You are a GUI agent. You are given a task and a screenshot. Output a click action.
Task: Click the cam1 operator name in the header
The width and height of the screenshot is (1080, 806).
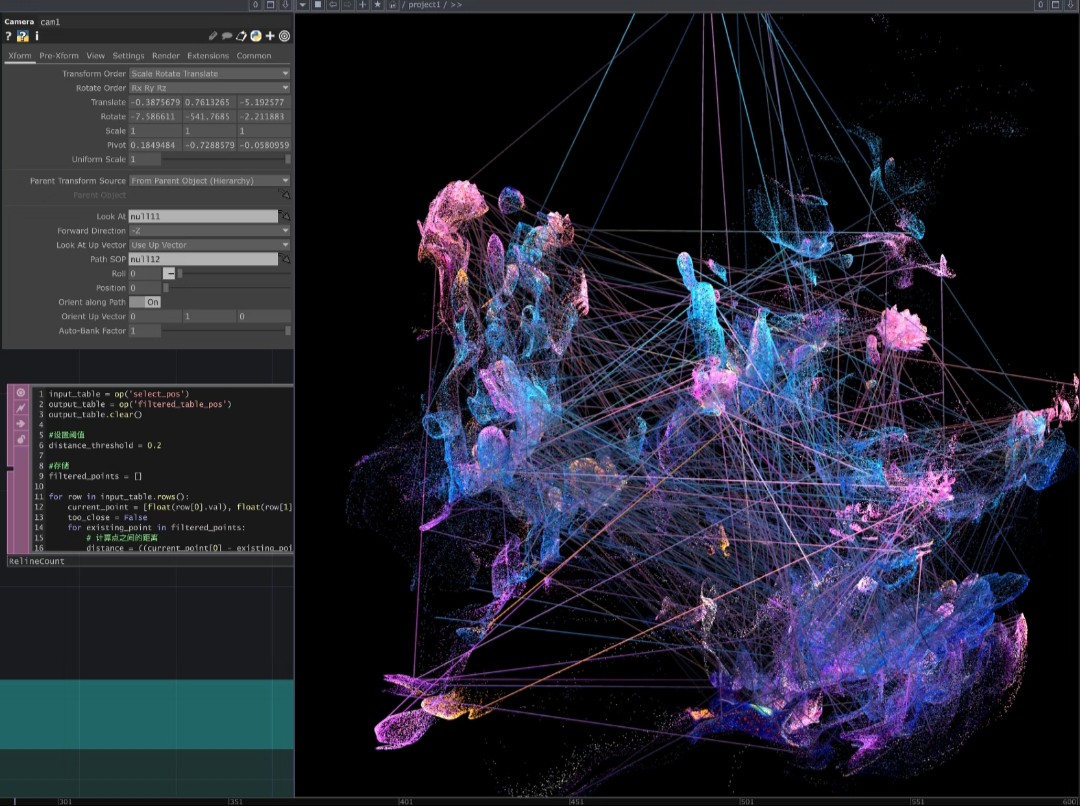click(50, 21)
